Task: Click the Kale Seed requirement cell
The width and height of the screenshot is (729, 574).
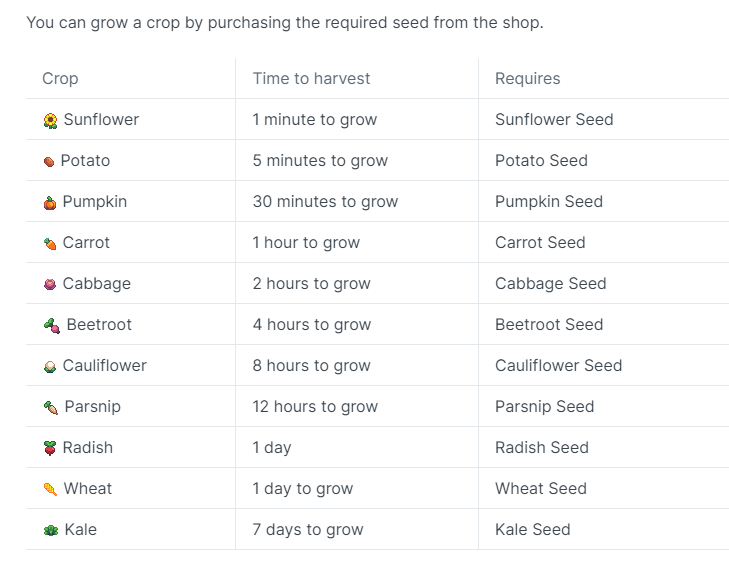Action: point(532,530)
